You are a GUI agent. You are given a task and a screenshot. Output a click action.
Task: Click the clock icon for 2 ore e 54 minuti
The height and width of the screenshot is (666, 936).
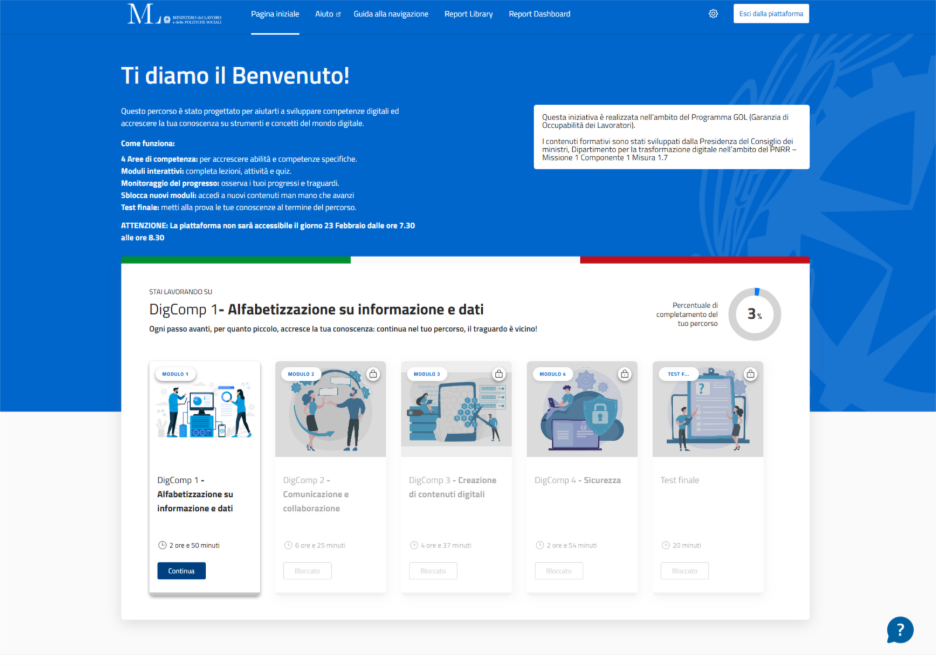(540, 545)
